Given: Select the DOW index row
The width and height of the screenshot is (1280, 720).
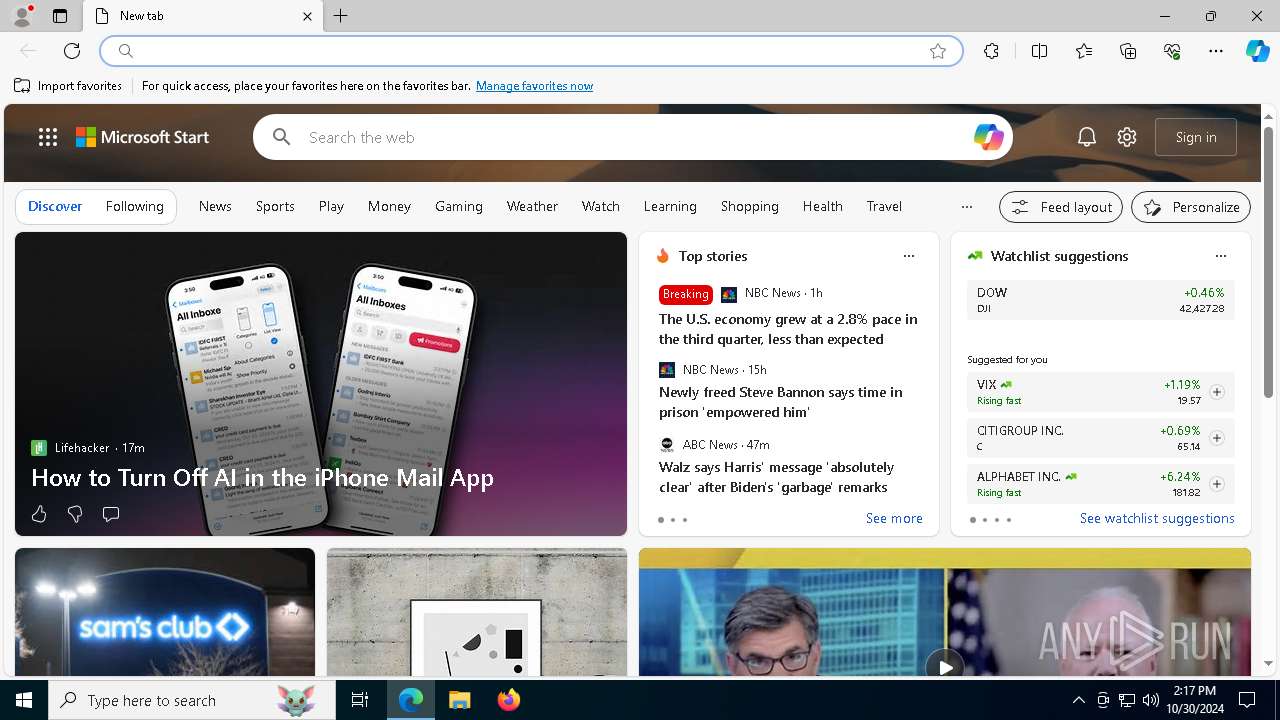Looking at the screenshot, I should pyautogui.click(x=1101, y=300).
